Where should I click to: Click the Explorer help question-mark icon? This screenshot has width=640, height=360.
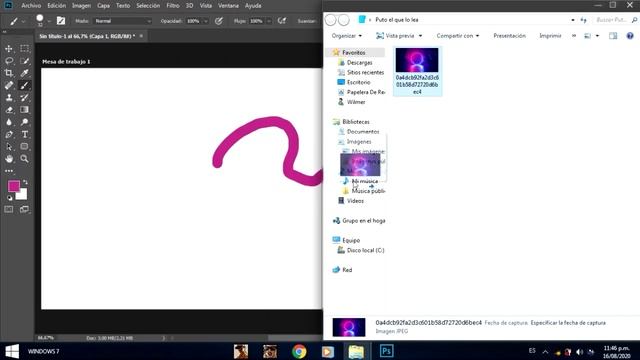[x=630, y=36]
